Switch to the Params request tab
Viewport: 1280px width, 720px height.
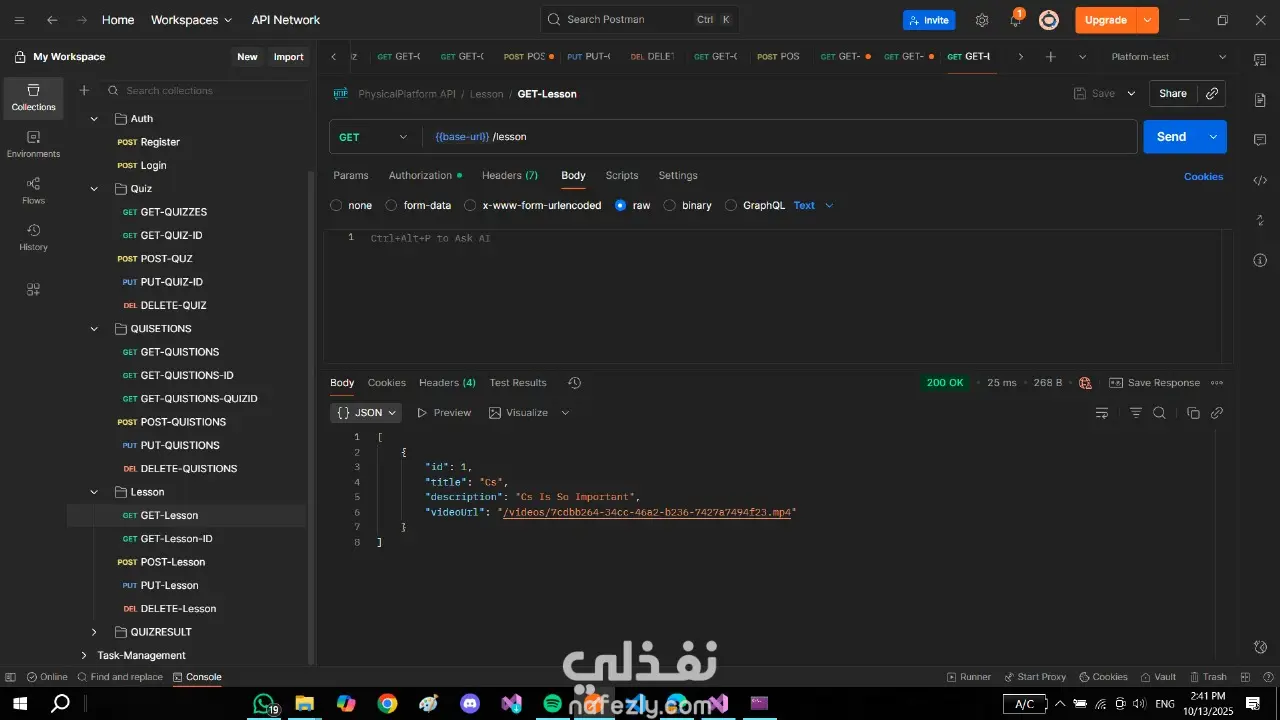coord(351,175)
